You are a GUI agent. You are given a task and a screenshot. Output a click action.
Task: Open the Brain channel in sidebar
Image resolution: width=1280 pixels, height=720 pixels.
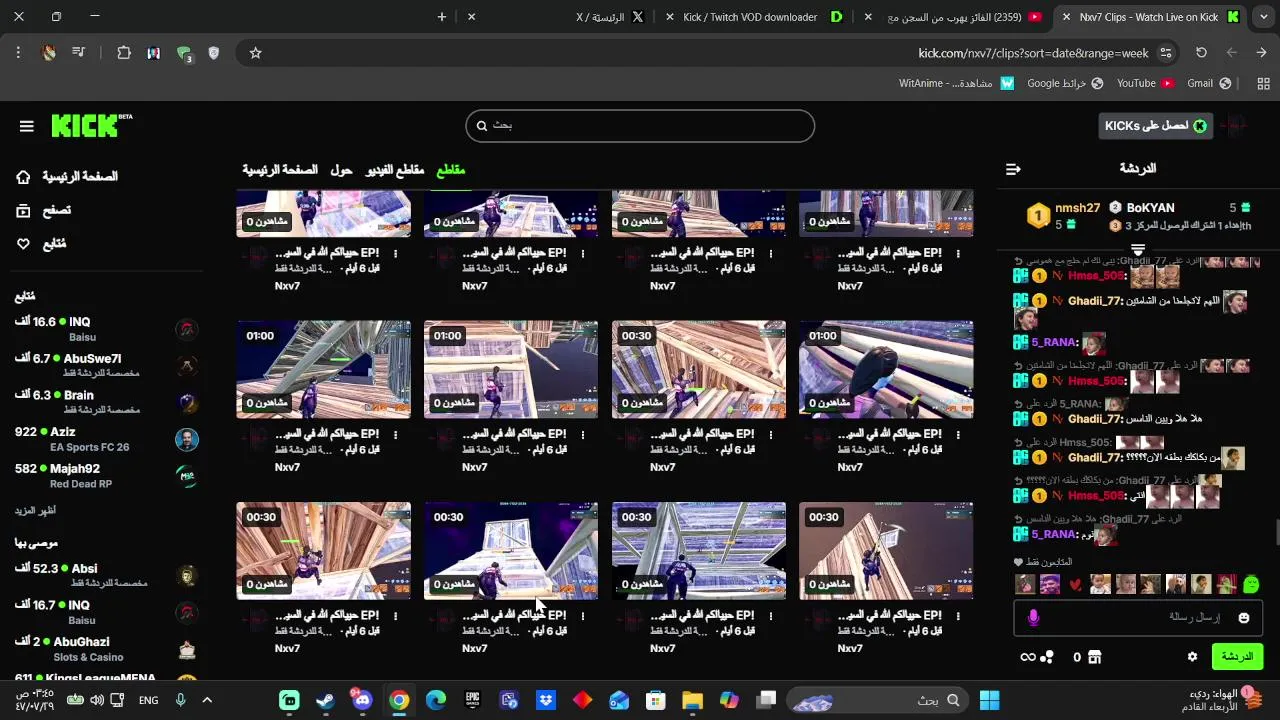[107, 402]
